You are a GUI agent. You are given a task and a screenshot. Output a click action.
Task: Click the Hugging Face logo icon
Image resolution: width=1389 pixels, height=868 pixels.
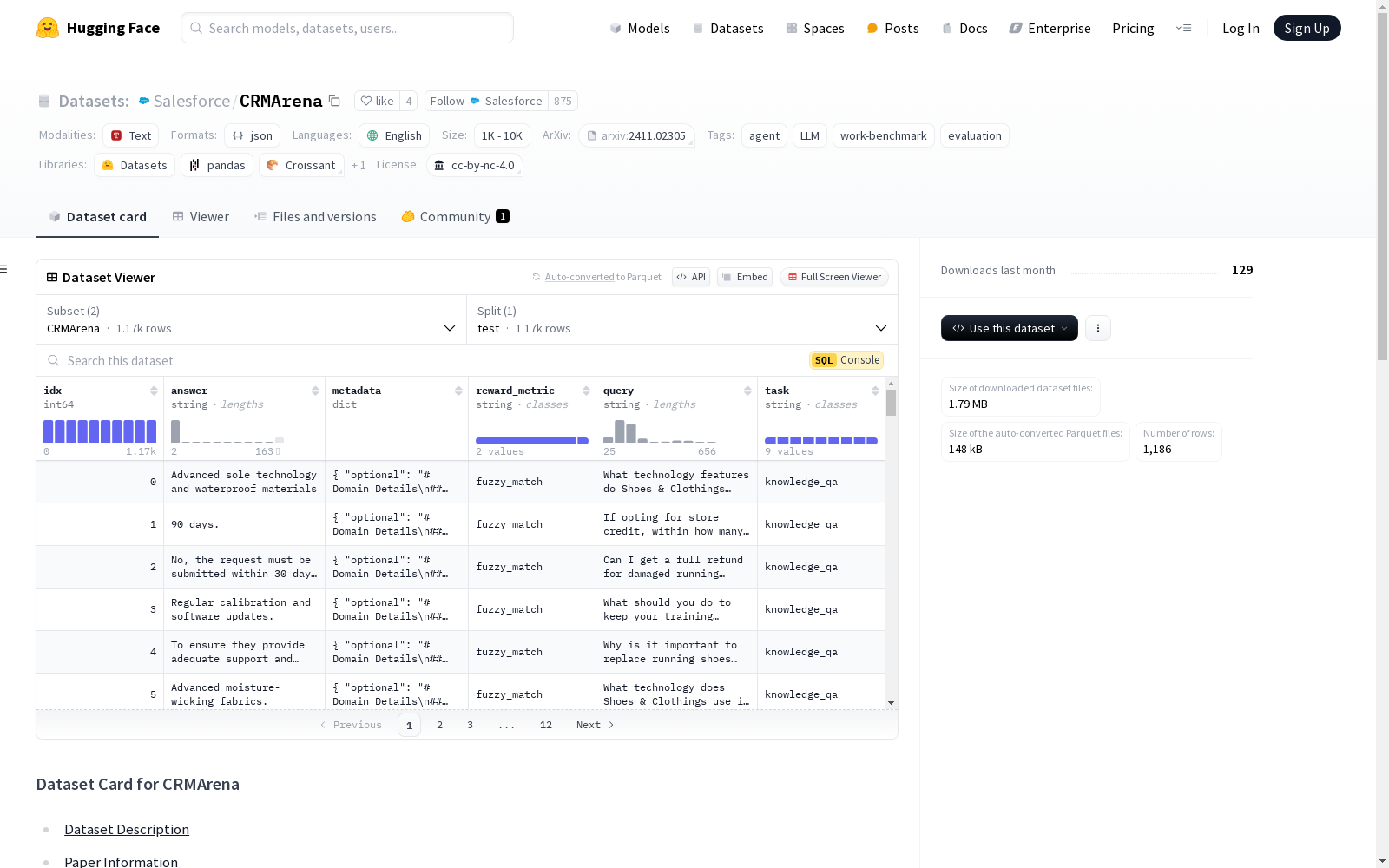point(48,28)
